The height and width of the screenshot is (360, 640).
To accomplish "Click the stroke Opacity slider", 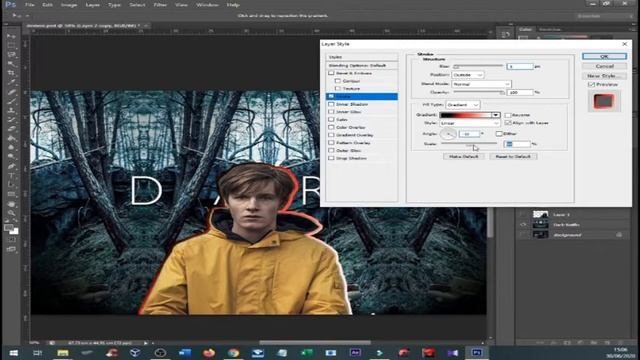I will click(478, 92).
